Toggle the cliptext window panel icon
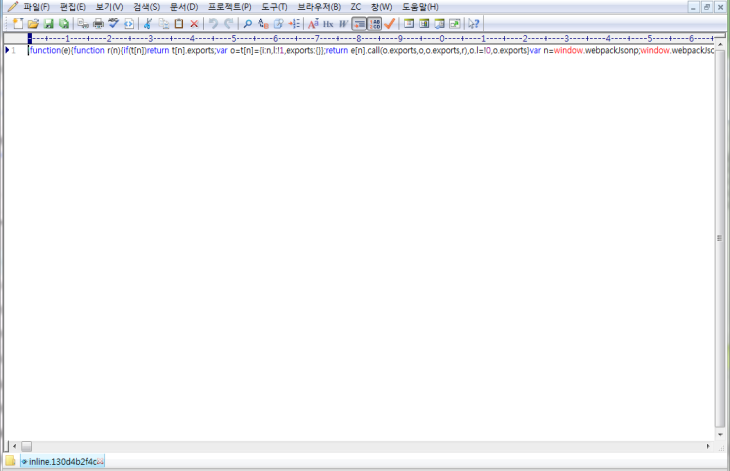This screenshot has height=471, width=730. 424,23
